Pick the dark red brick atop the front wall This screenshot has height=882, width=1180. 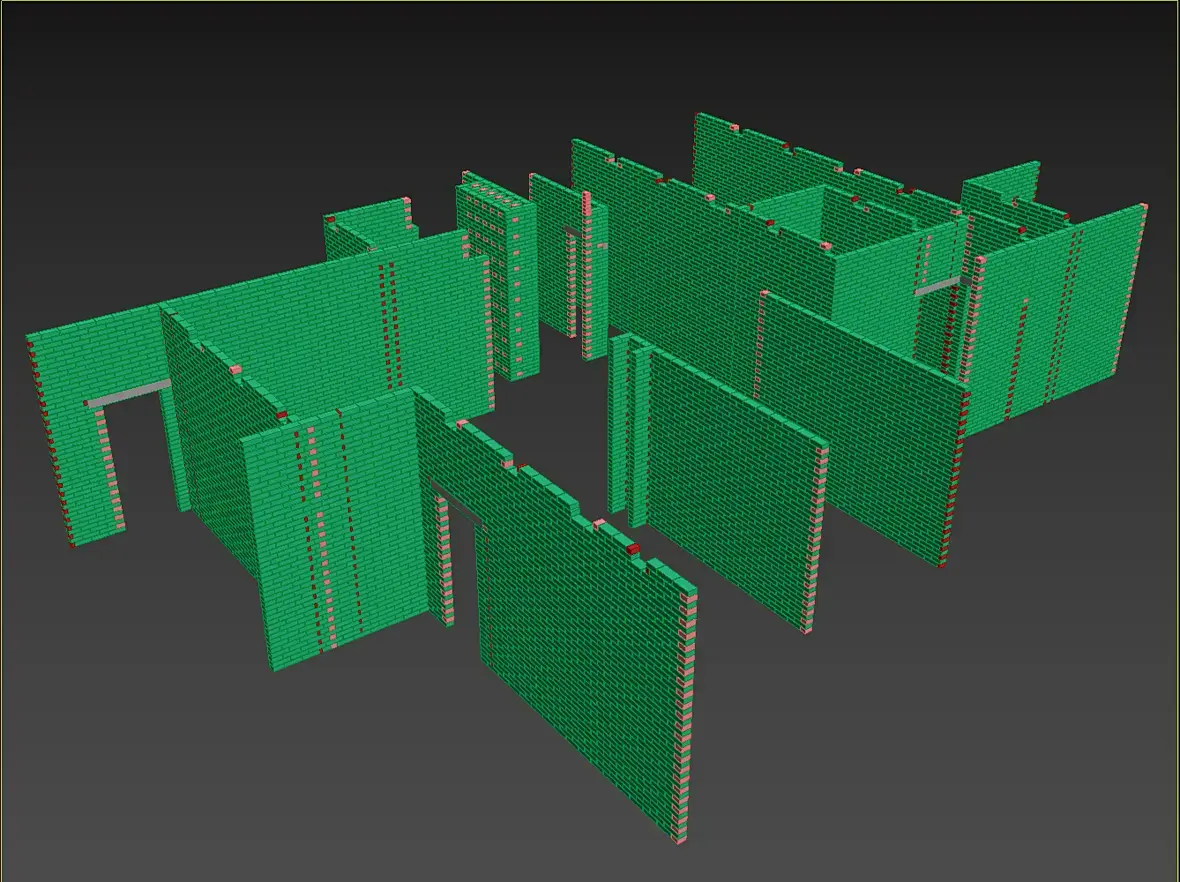click(633, 549)
